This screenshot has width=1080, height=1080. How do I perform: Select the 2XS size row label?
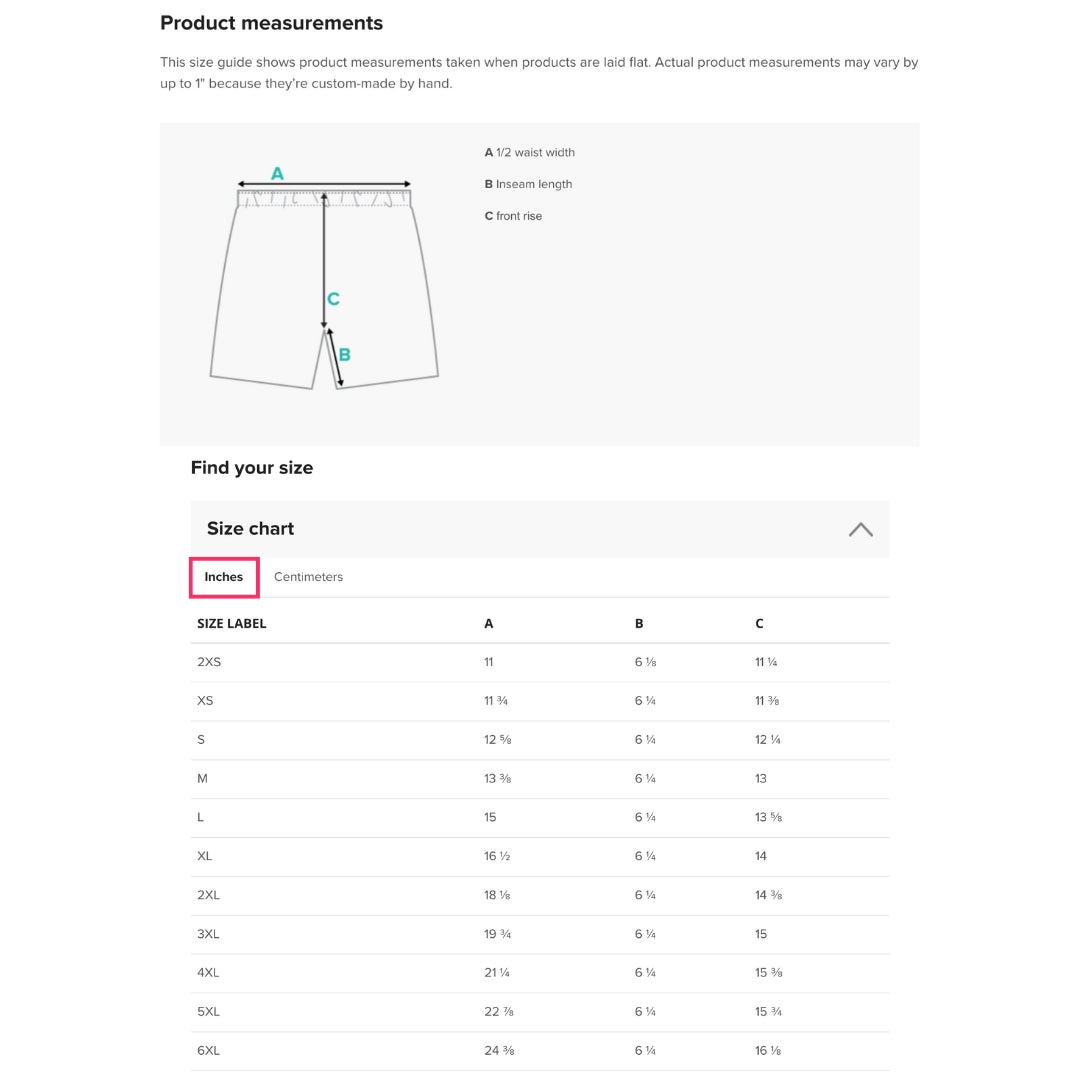click(x=209, y=662)
